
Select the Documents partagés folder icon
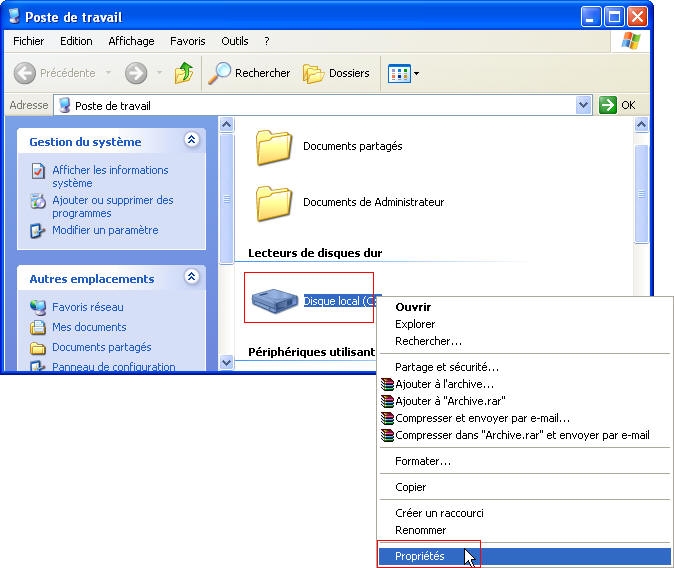[x=274, y=147]
